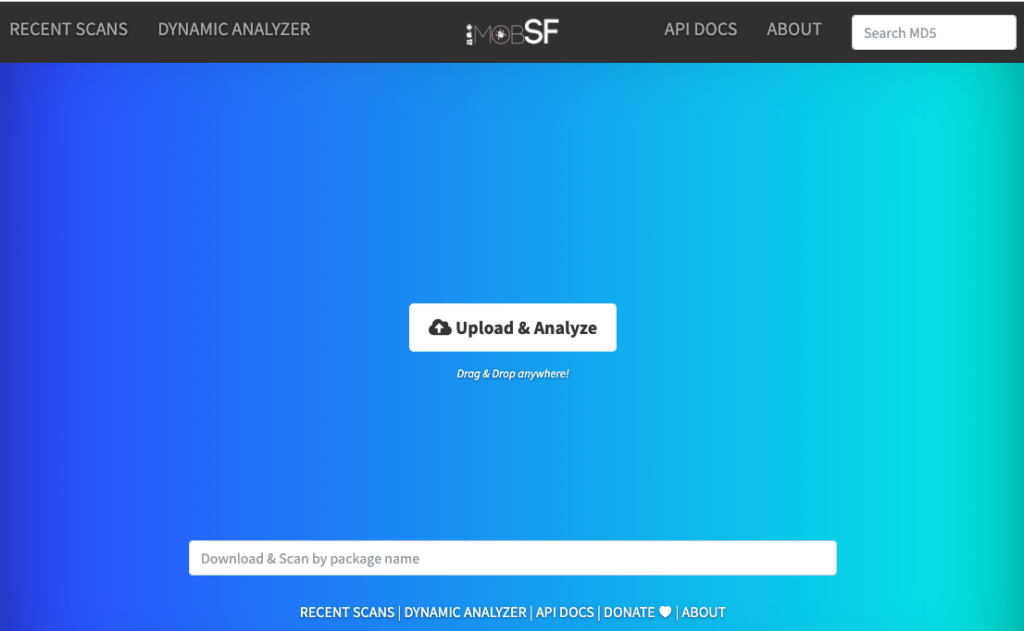Viewport: 1024px width, 631px height.
Task: Focus the Download & Scan by package name field
Action: [513, 558]
